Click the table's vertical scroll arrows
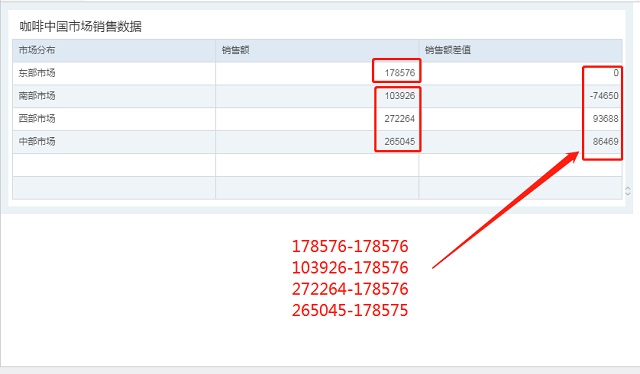The height and width of the screenshot is (374, 640). tap(628, 191)
